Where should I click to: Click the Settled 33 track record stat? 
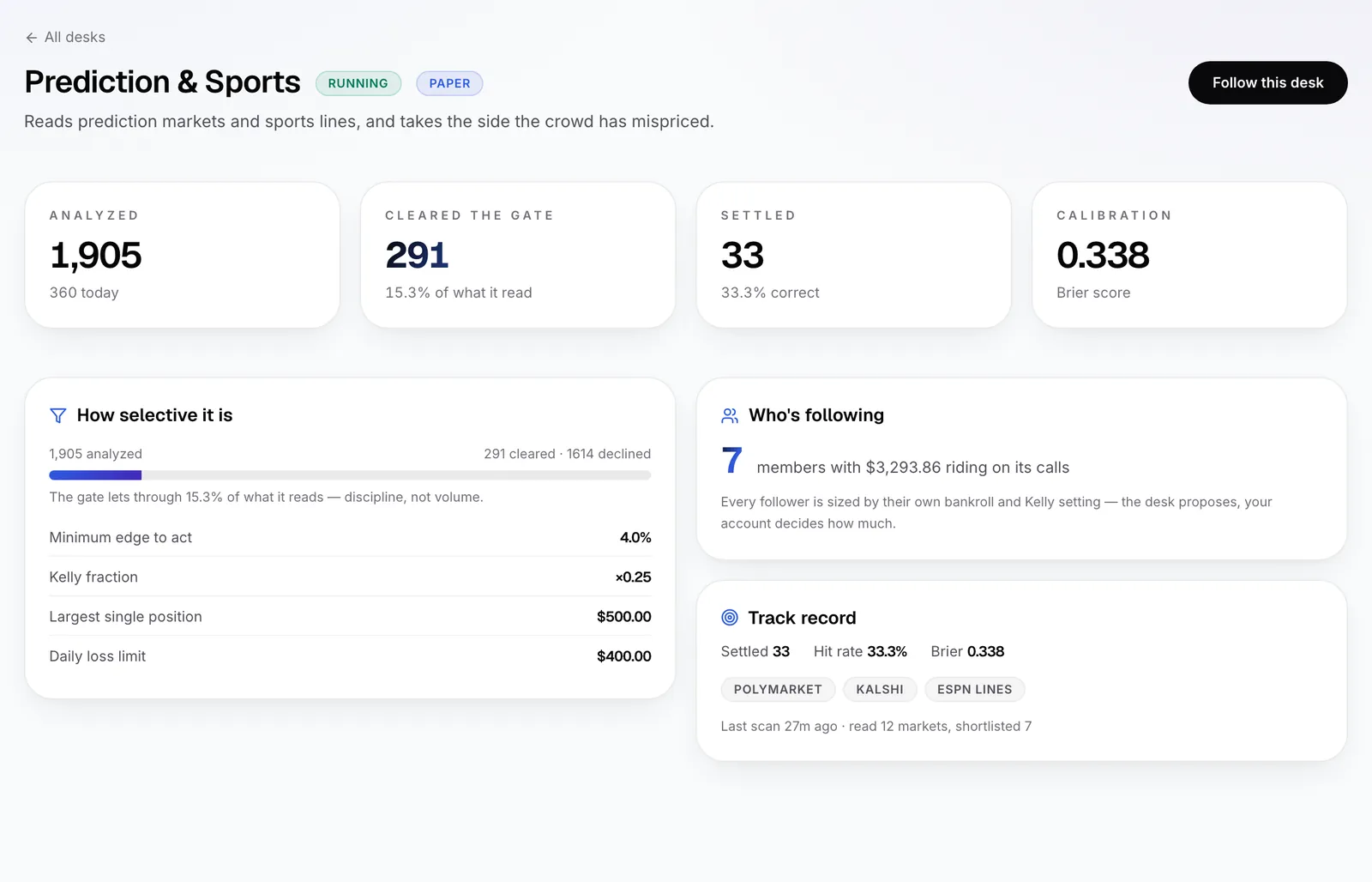tap(755, 651)
